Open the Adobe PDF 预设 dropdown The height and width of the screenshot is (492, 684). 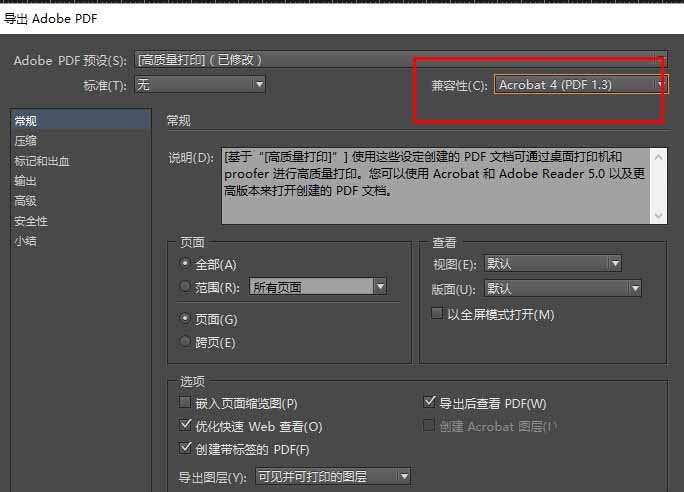(x=400, y=60)
